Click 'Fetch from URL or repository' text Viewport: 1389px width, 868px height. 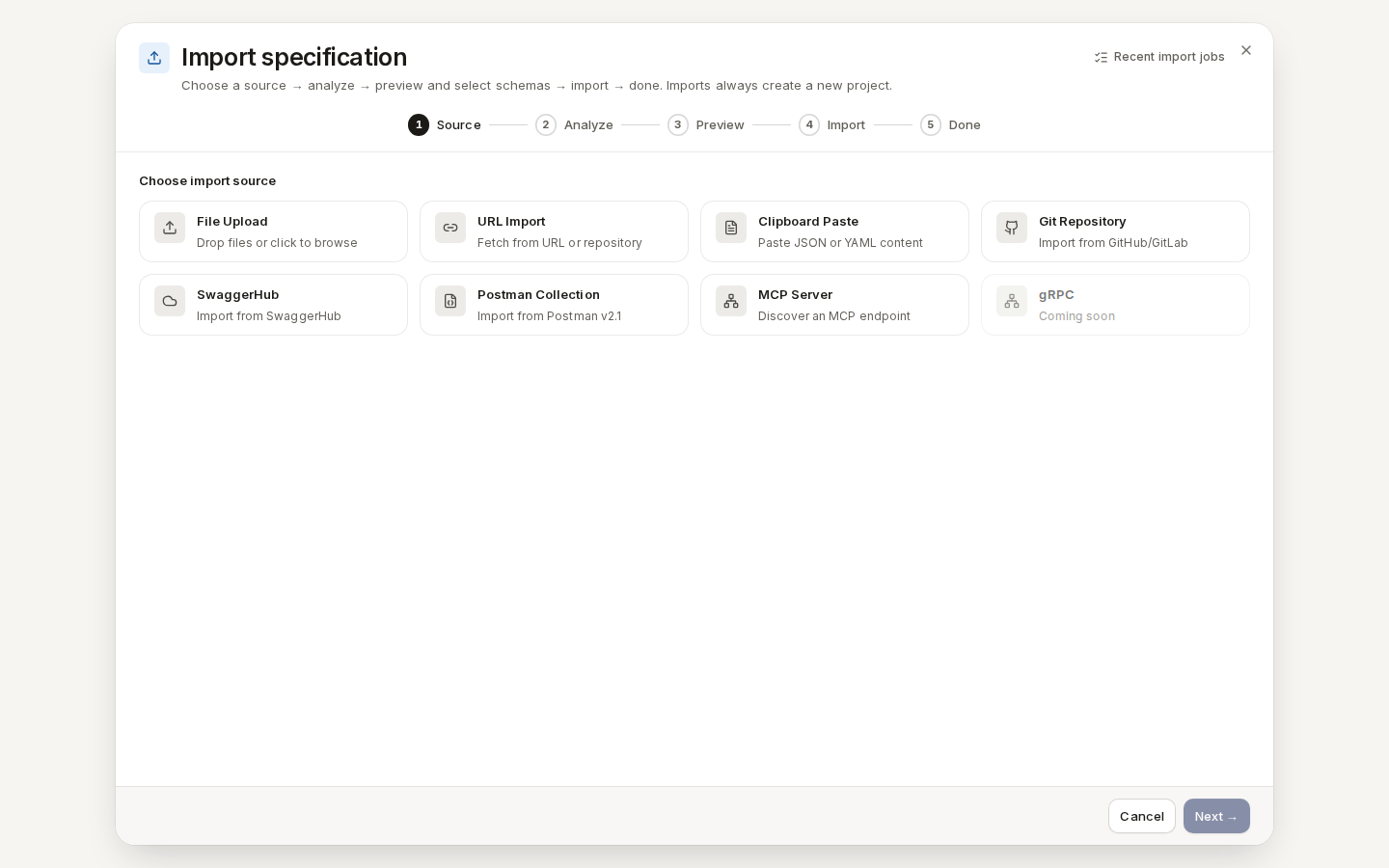(559, 243)
